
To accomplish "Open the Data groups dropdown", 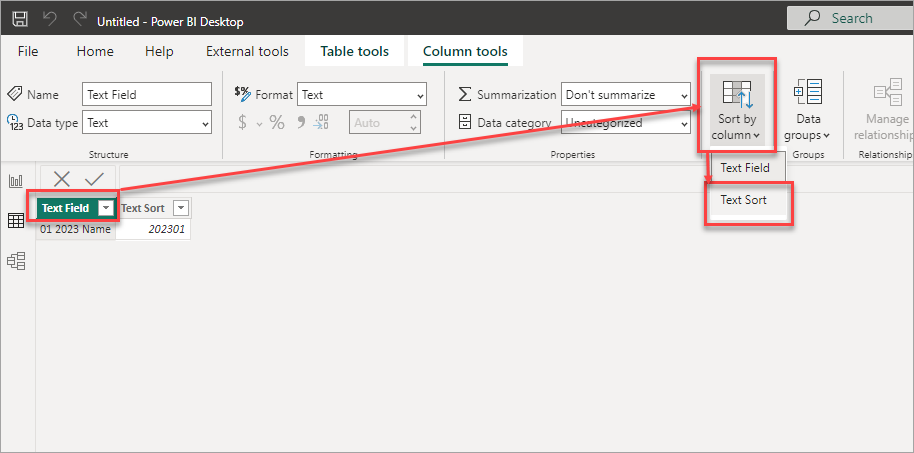I will (808, 110).
